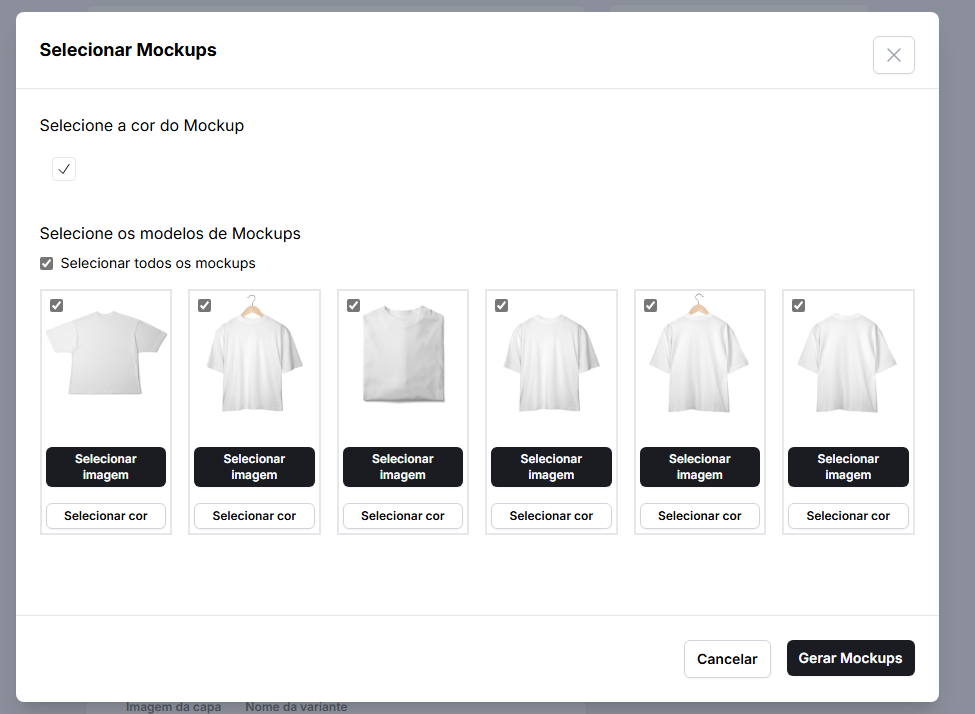Select the white mockup color swatch
The height and width of the screenshot is (714, 975).
64,169
